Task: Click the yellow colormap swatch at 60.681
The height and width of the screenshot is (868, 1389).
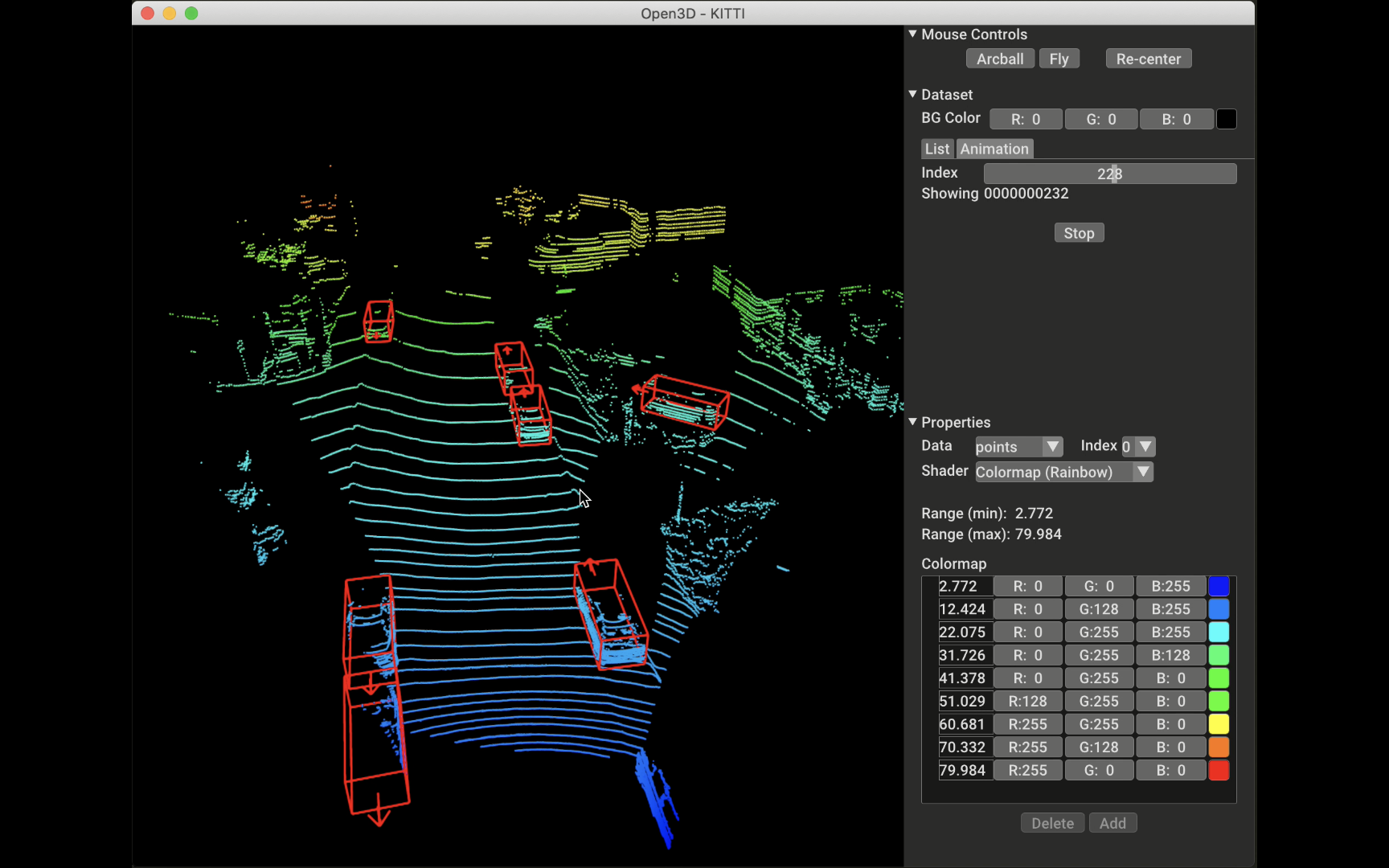Action: (1219, 724)
